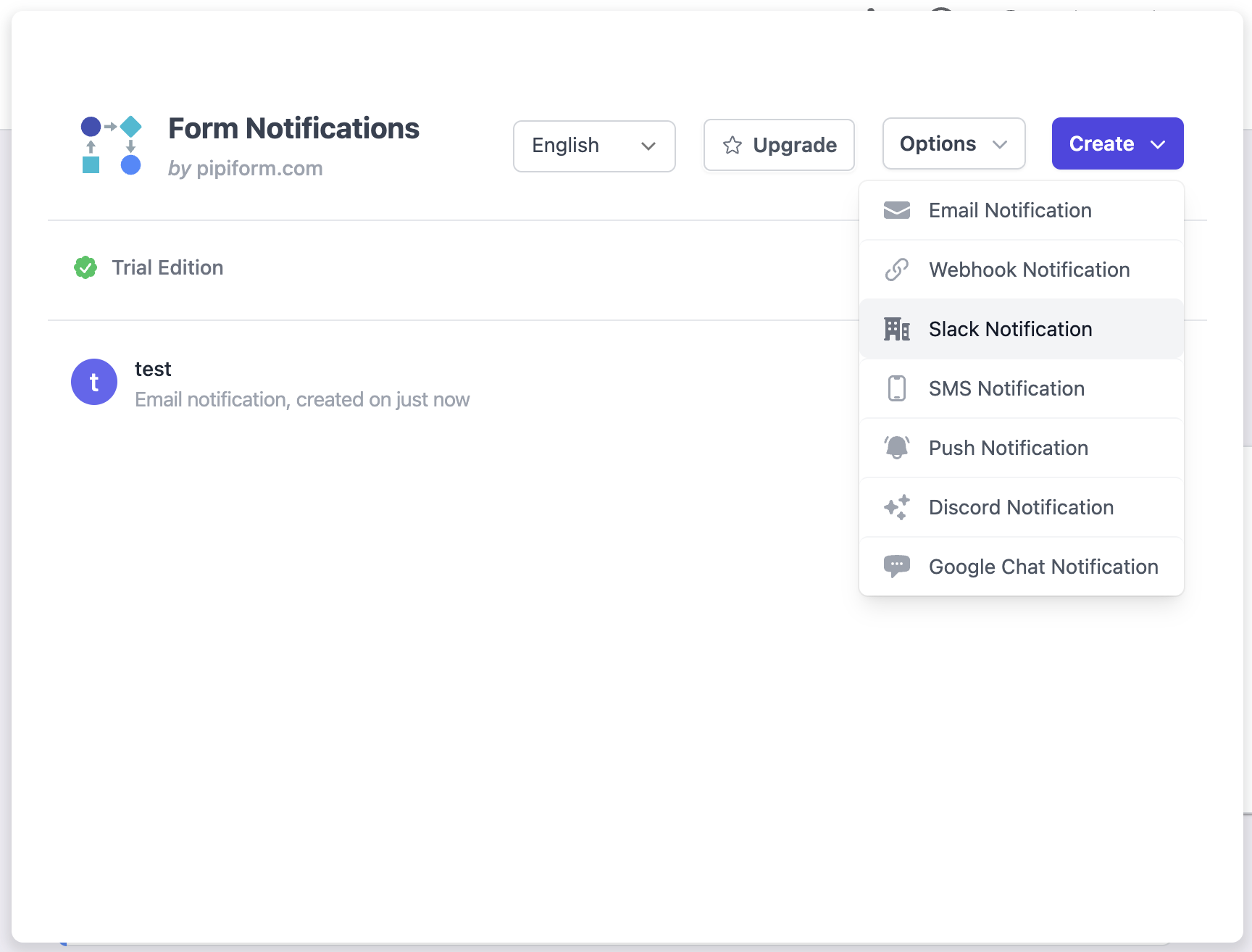Open the English language dropdown

pos(593,146)
